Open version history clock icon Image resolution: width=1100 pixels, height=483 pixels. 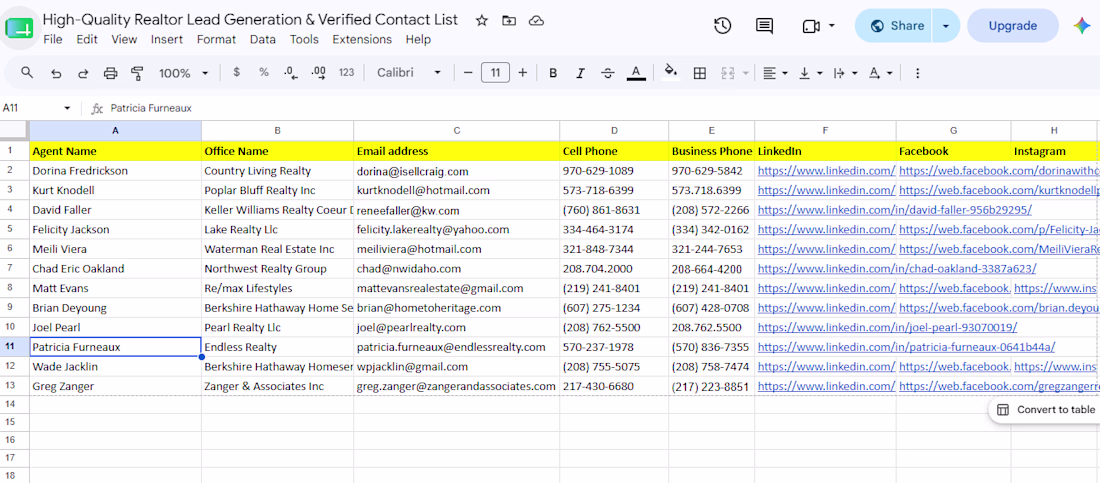point(723,26)
